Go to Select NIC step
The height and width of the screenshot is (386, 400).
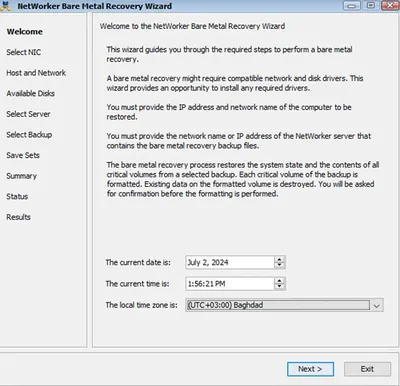(24, 52)
